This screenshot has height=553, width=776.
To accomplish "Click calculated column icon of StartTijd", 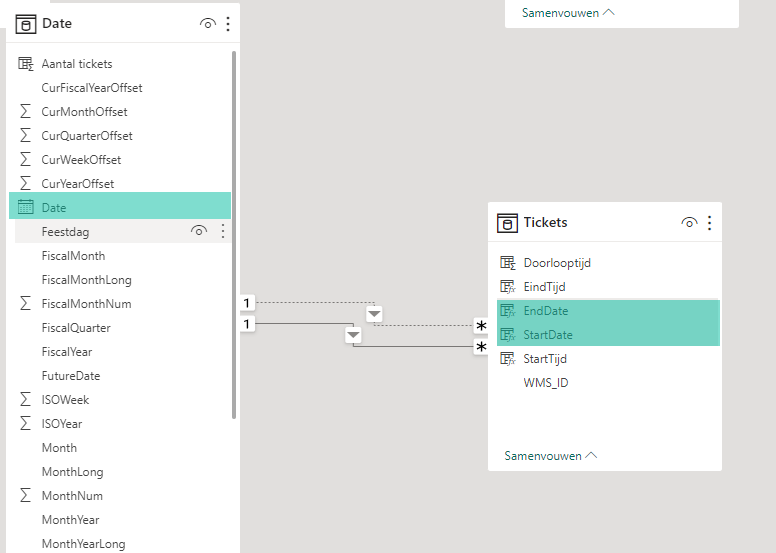I will (508, 358).
